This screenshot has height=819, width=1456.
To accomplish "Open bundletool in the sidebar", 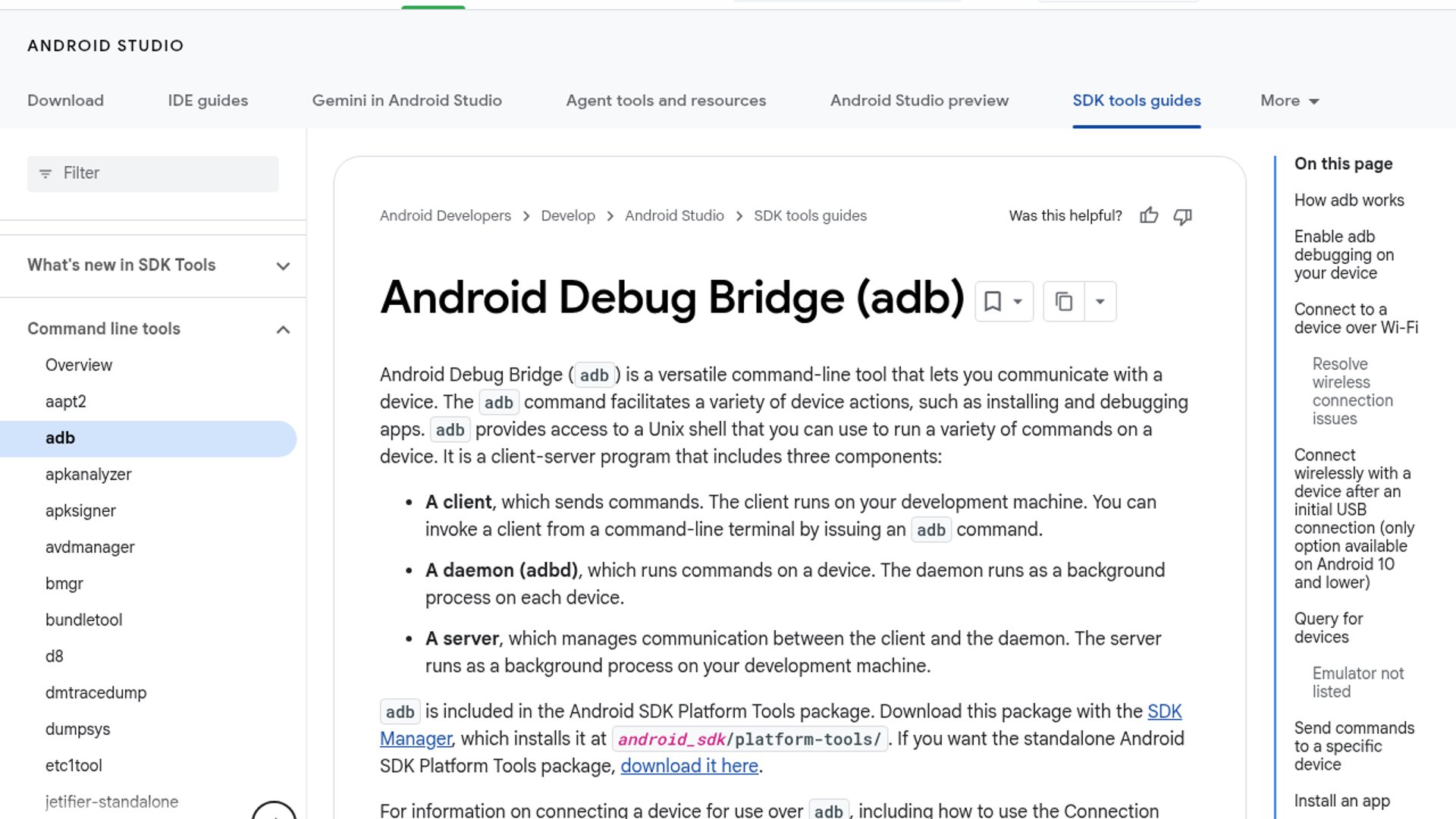I will pos(83,620).
